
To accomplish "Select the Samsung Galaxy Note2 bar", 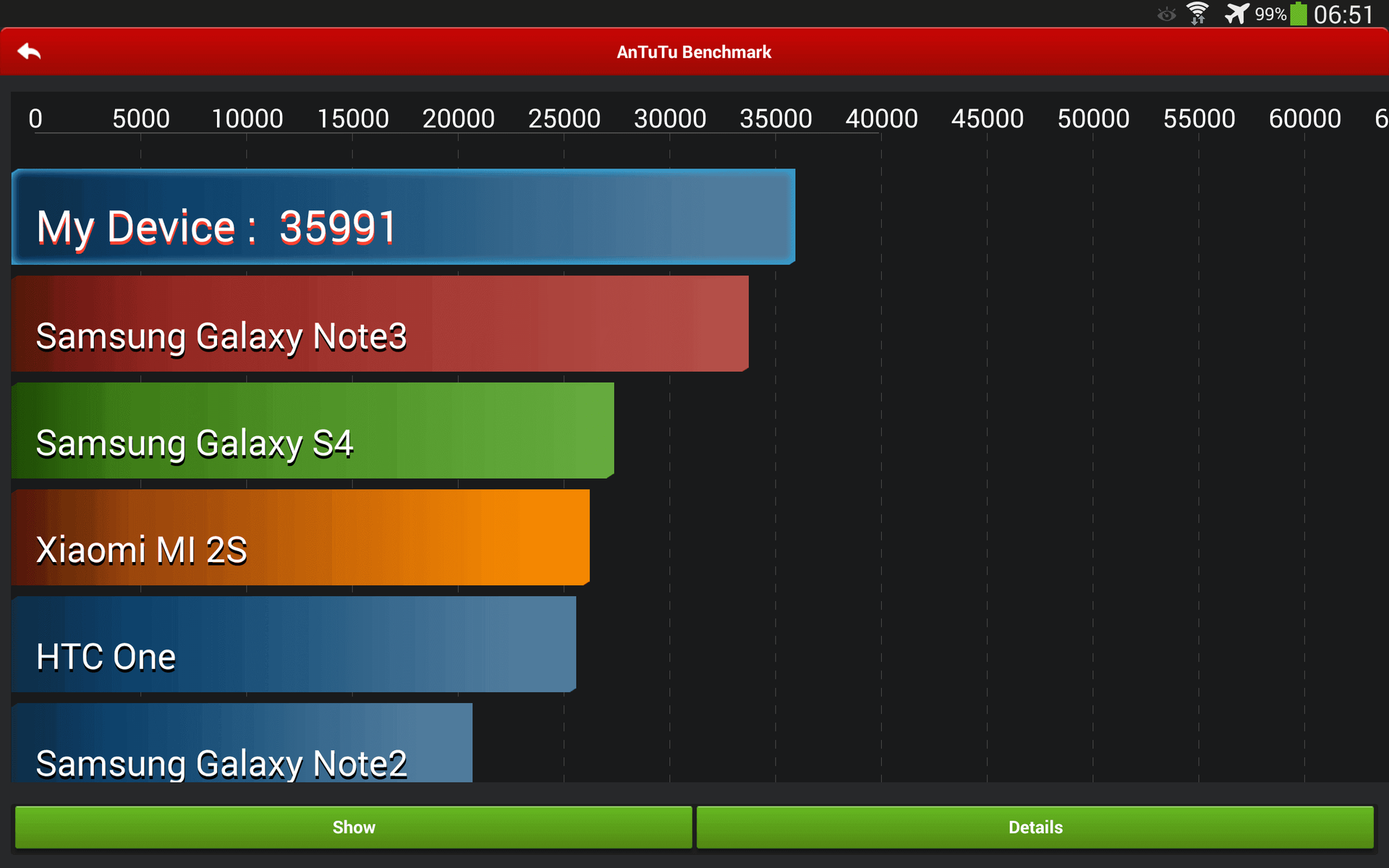I will click(x=242, y=742).
